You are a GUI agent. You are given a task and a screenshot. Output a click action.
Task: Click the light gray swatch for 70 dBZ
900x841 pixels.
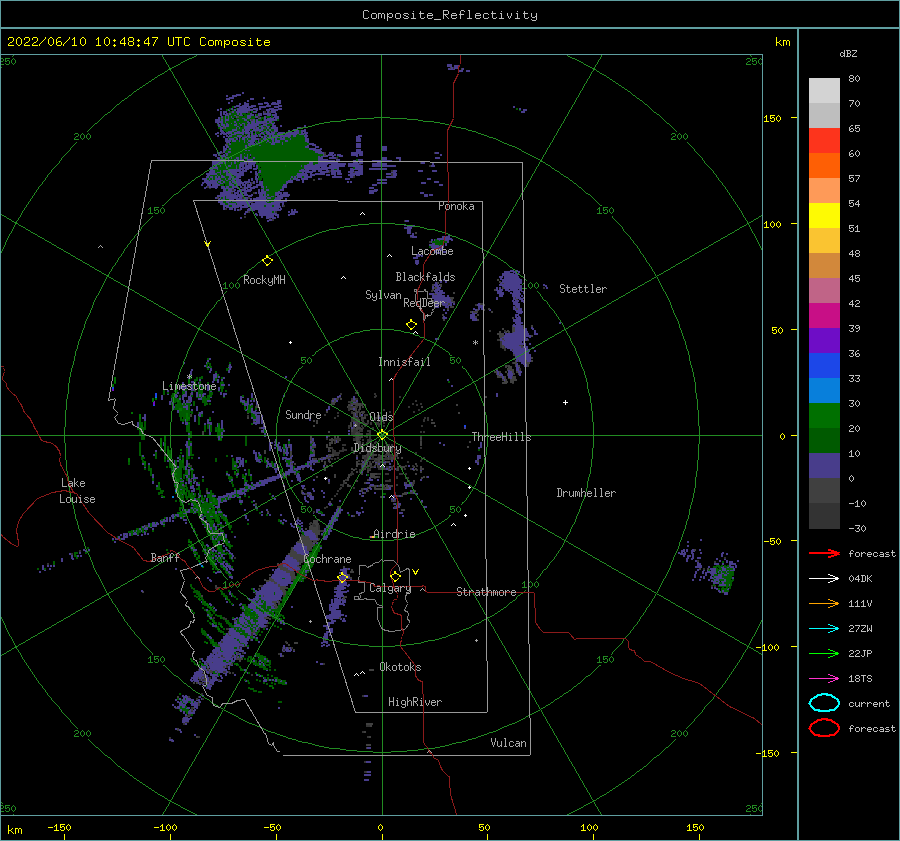pos(824,90)
